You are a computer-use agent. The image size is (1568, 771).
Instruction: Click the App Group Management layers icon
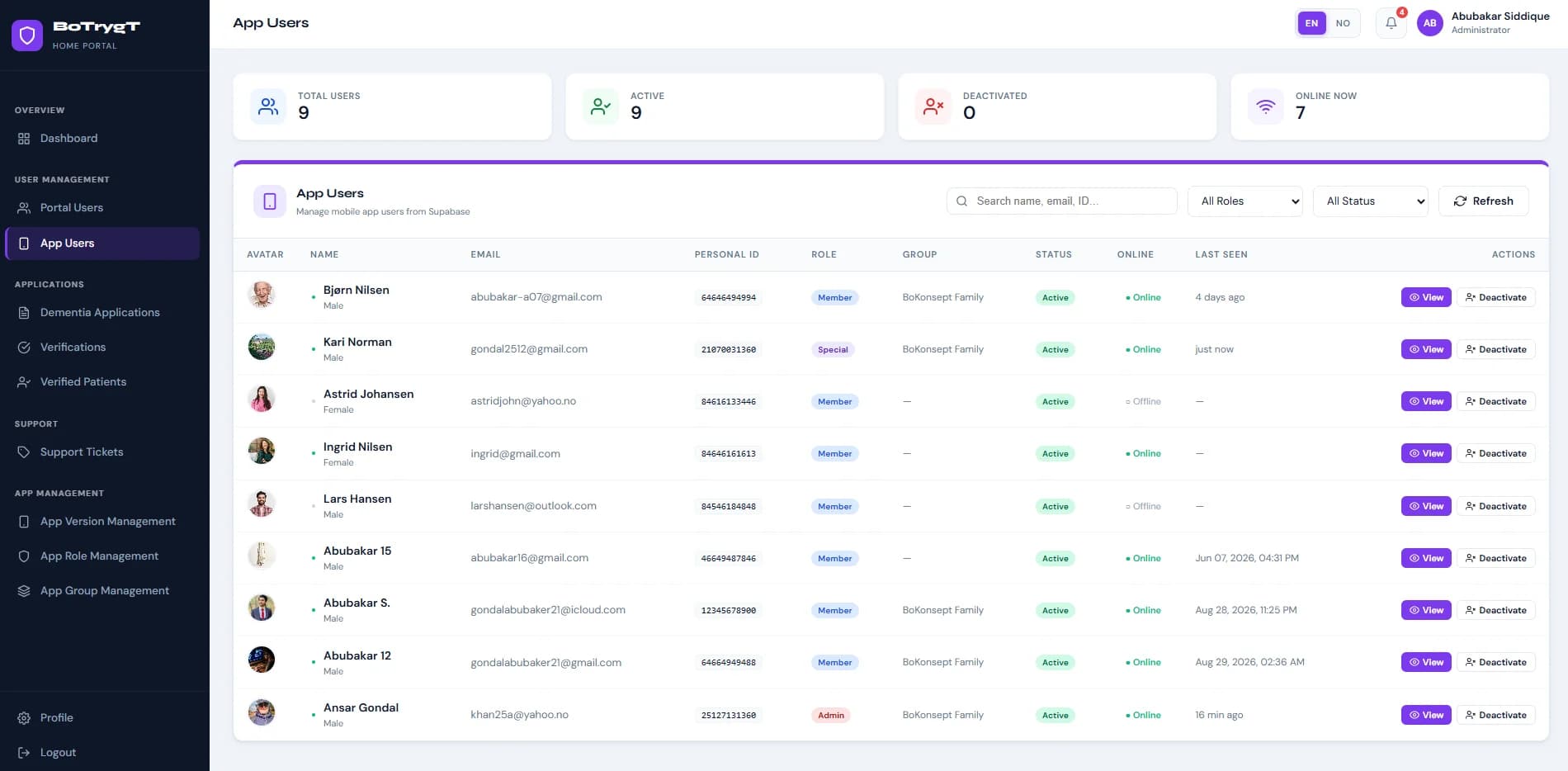pos(24,591)
